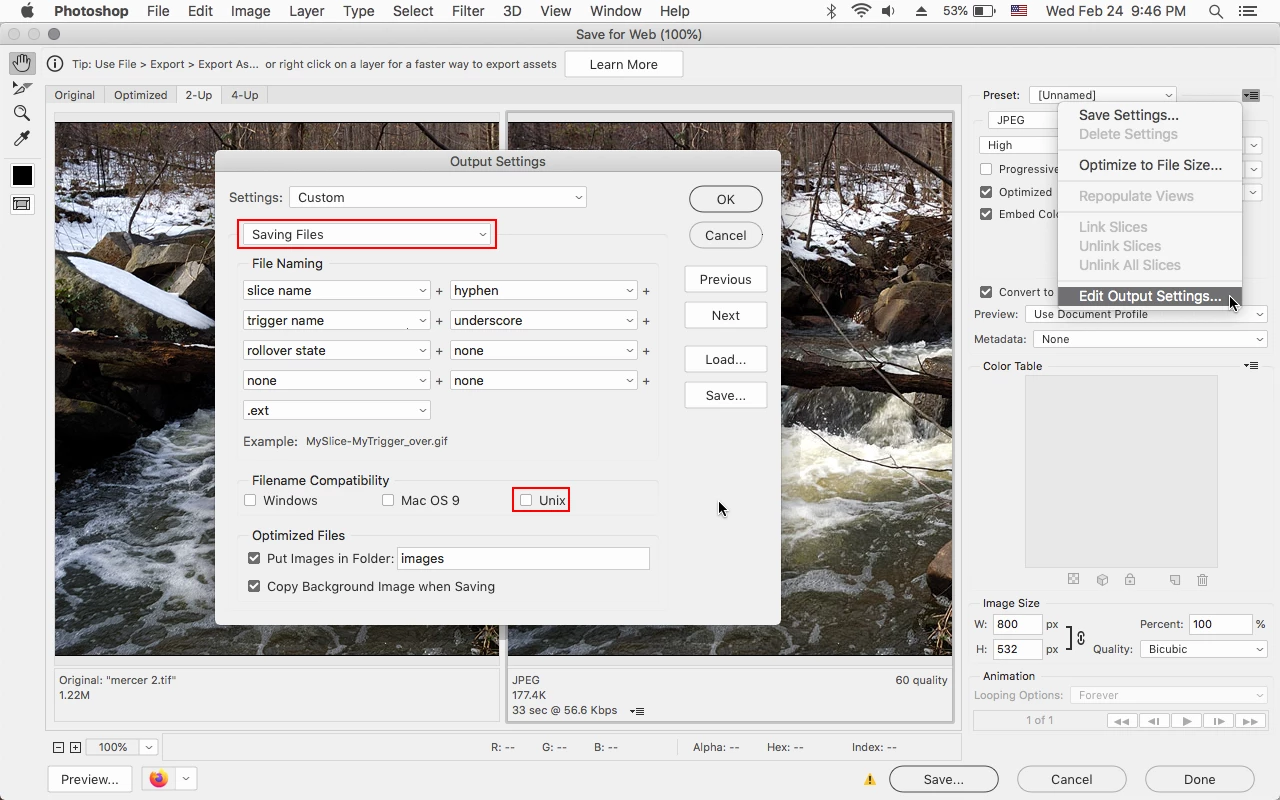Click the Wi-Fi icon in menu bar

click(861, 11)
